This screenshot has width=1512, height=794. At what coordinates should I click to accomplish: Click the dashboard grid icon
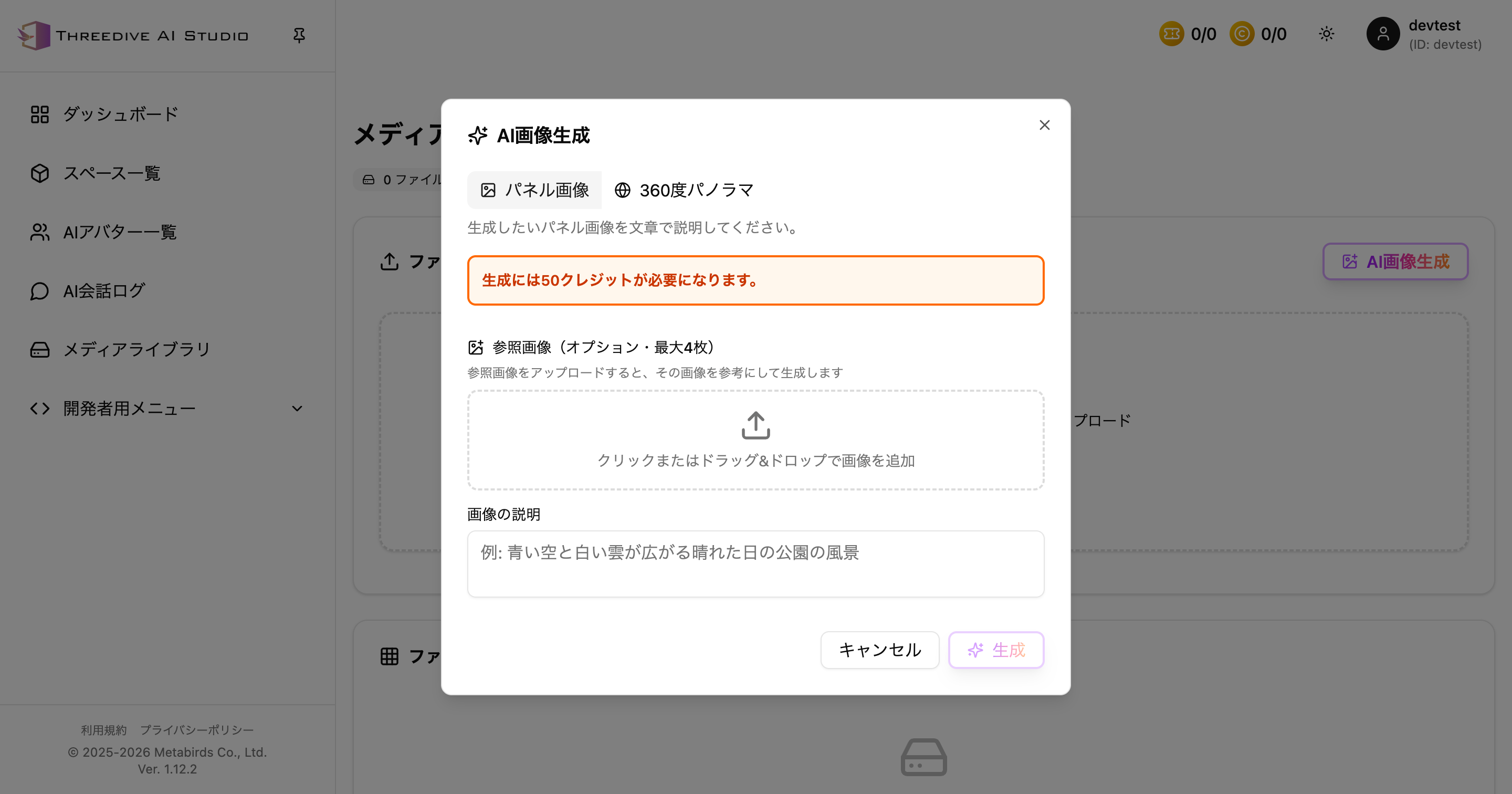pos(39,114)
